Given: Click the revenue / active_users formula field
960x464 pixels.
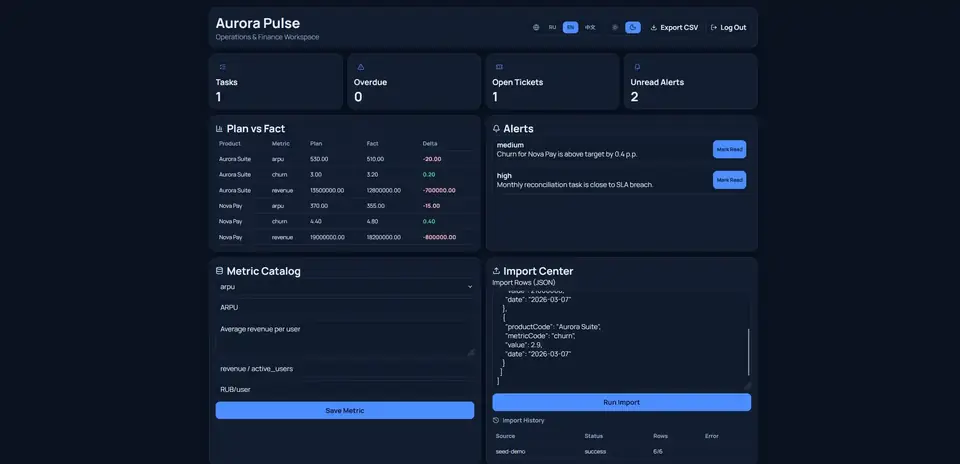Looking at the screenshot, I should coord(345,369).
